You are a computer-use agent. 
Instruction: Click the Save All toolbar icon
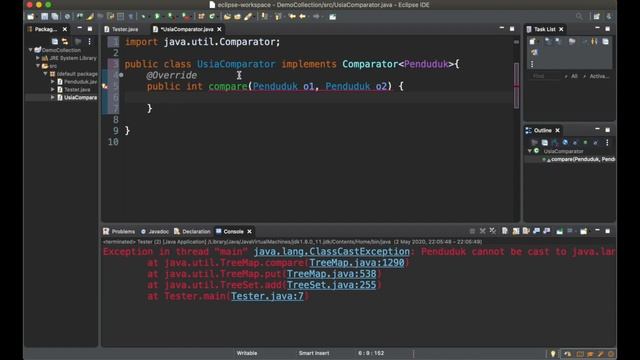(x=55, y=17)
